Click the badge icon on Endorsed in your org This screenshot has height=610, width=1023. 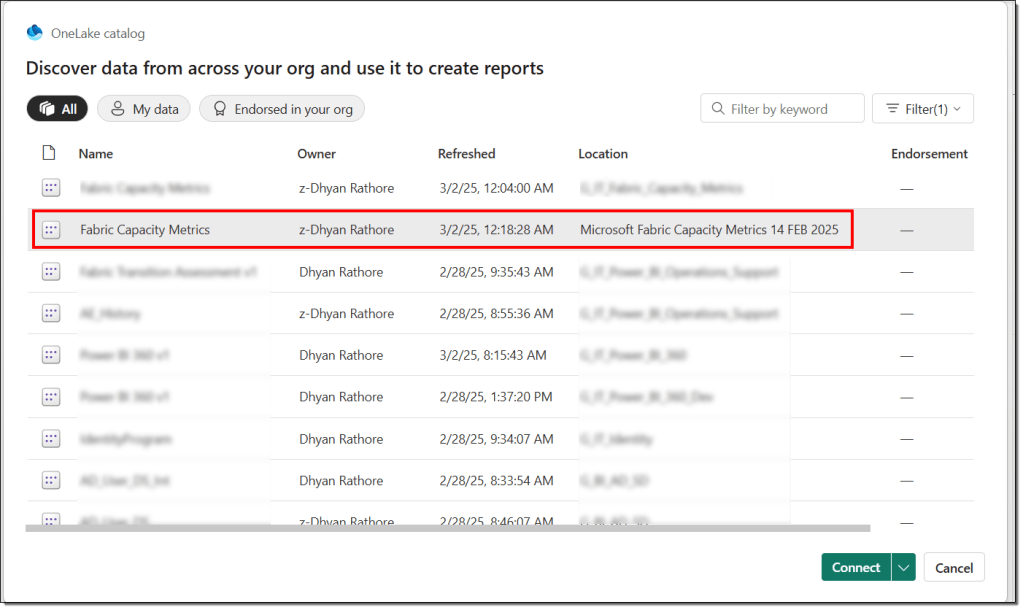(221, 108)
